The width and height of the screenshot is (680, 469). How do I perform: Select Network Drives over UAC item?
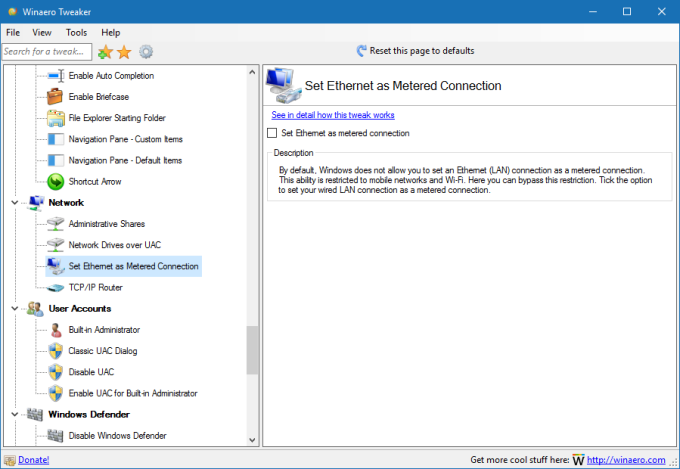114,245
